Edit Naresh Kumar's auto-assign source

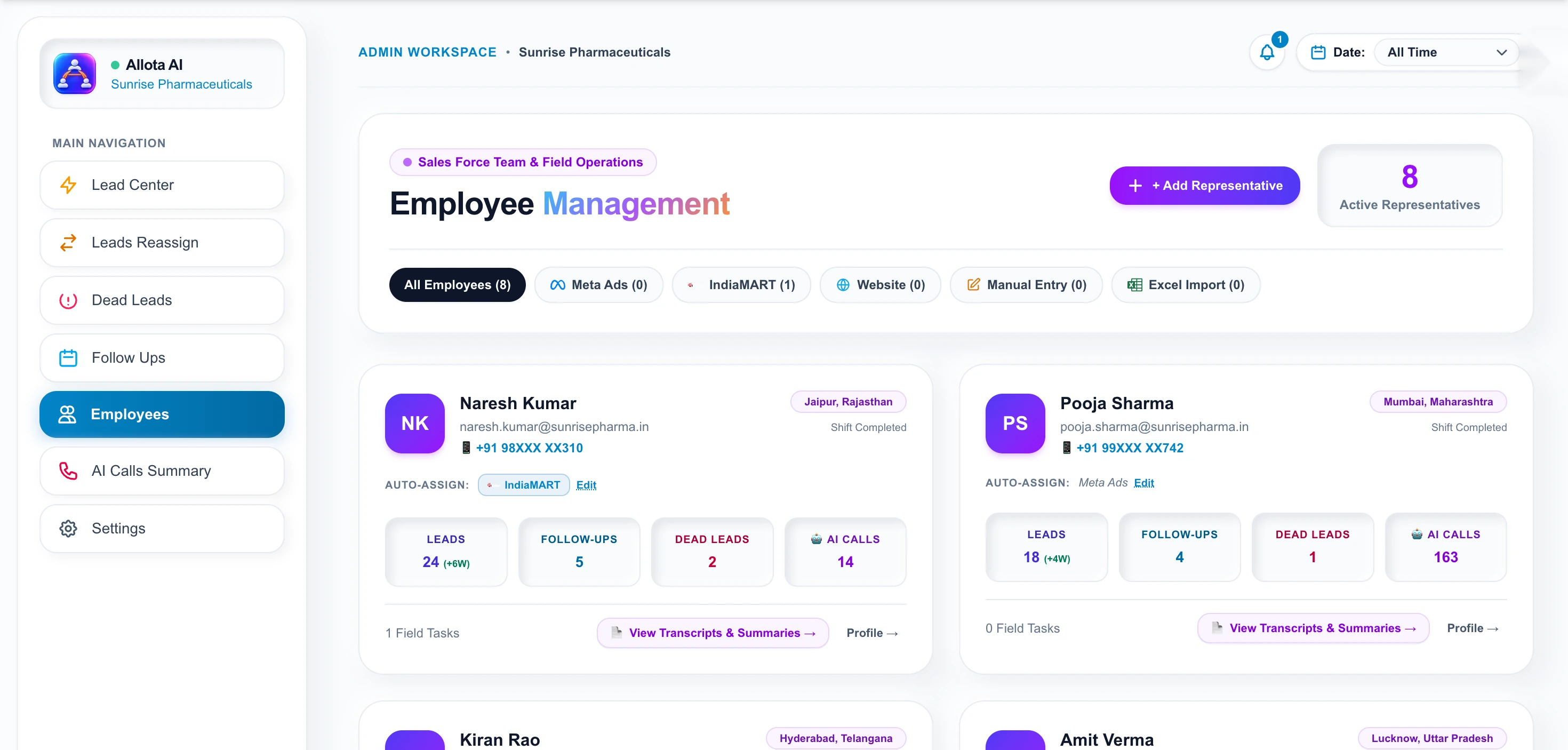586,485
